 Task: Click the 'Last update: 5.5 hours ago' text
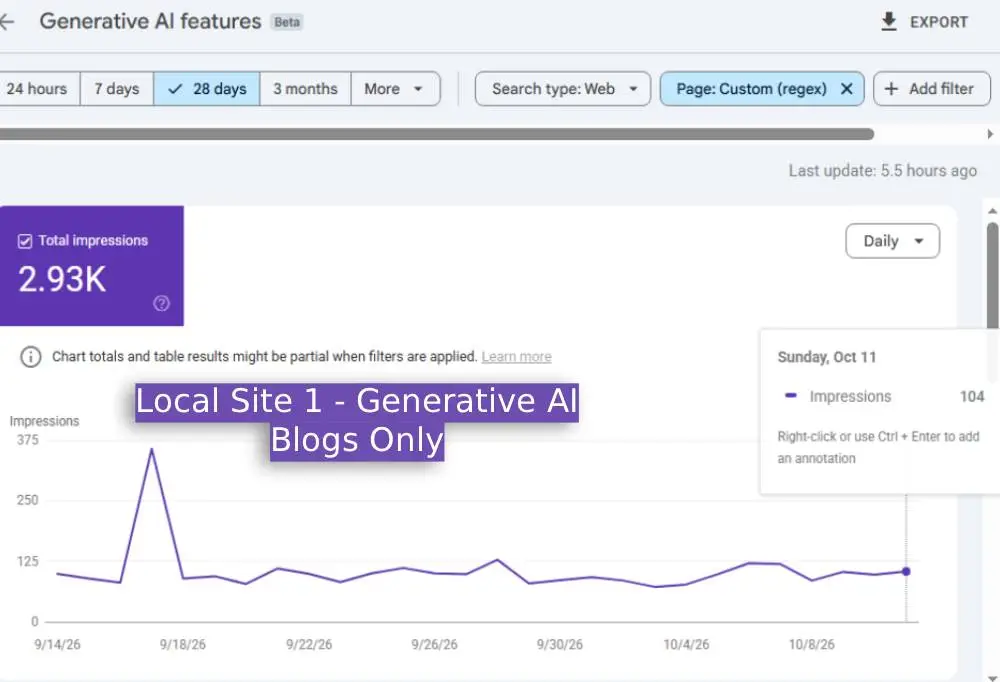883,171
